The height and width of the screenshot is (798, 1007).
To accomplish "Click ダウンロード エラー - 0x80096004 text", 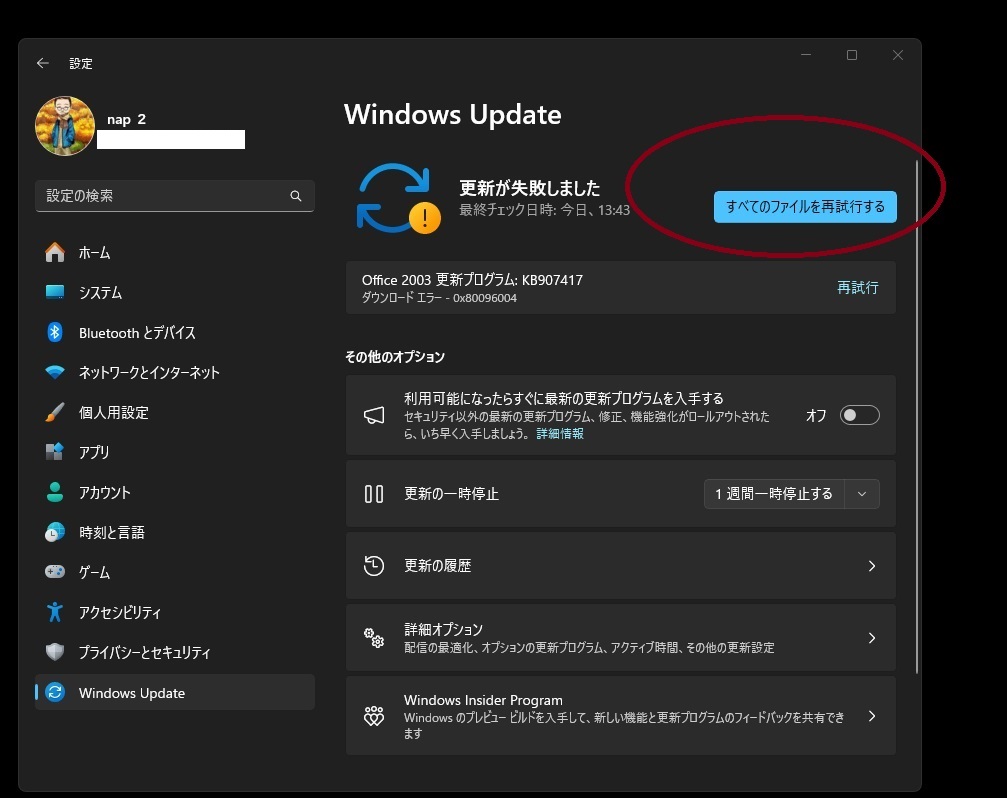I will [439, 298].
